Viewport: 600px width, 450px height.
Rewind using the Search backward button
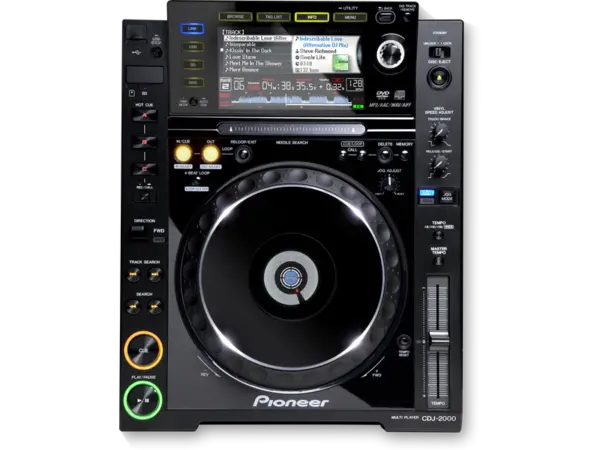point(134,307)
